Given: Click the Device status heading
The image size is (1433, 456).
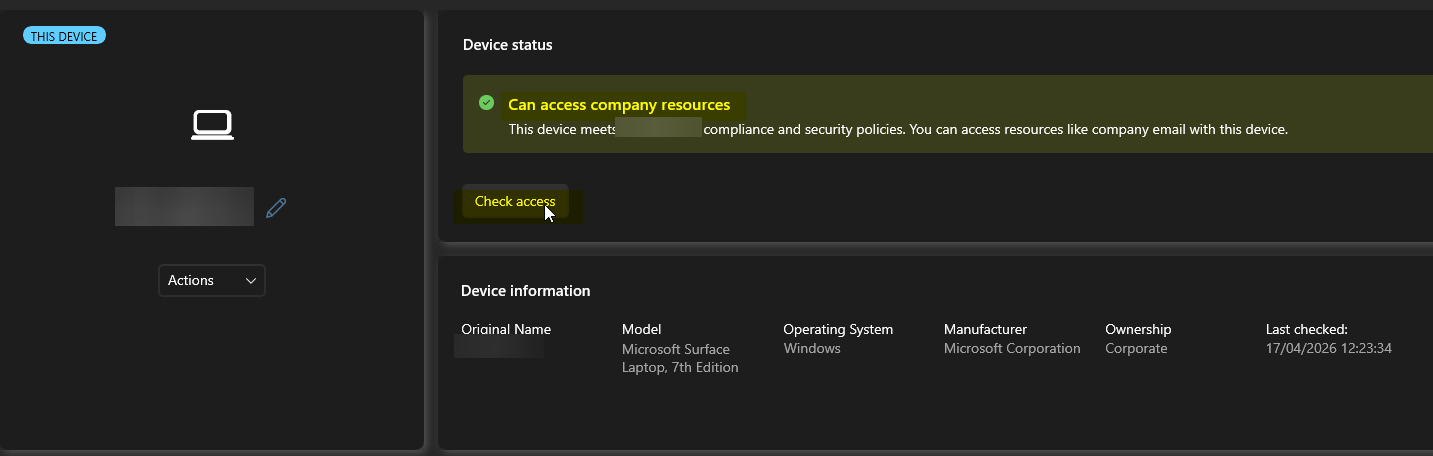Looking at the screenshot, I should coord(507,45).
